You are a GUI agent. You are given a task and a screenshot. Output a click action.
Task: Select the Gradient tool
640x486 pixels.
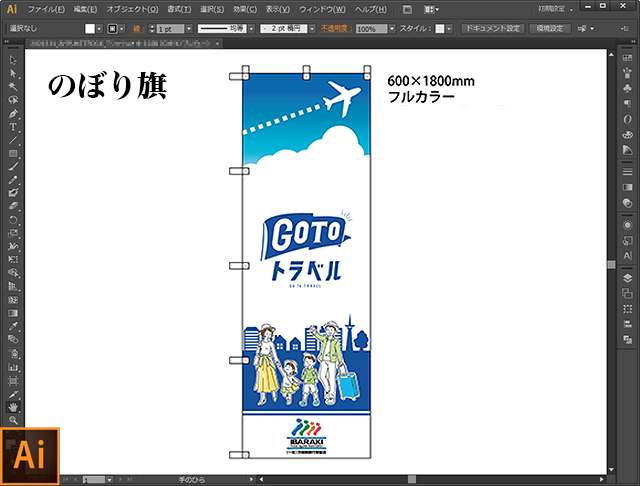(x=13, y=313)
